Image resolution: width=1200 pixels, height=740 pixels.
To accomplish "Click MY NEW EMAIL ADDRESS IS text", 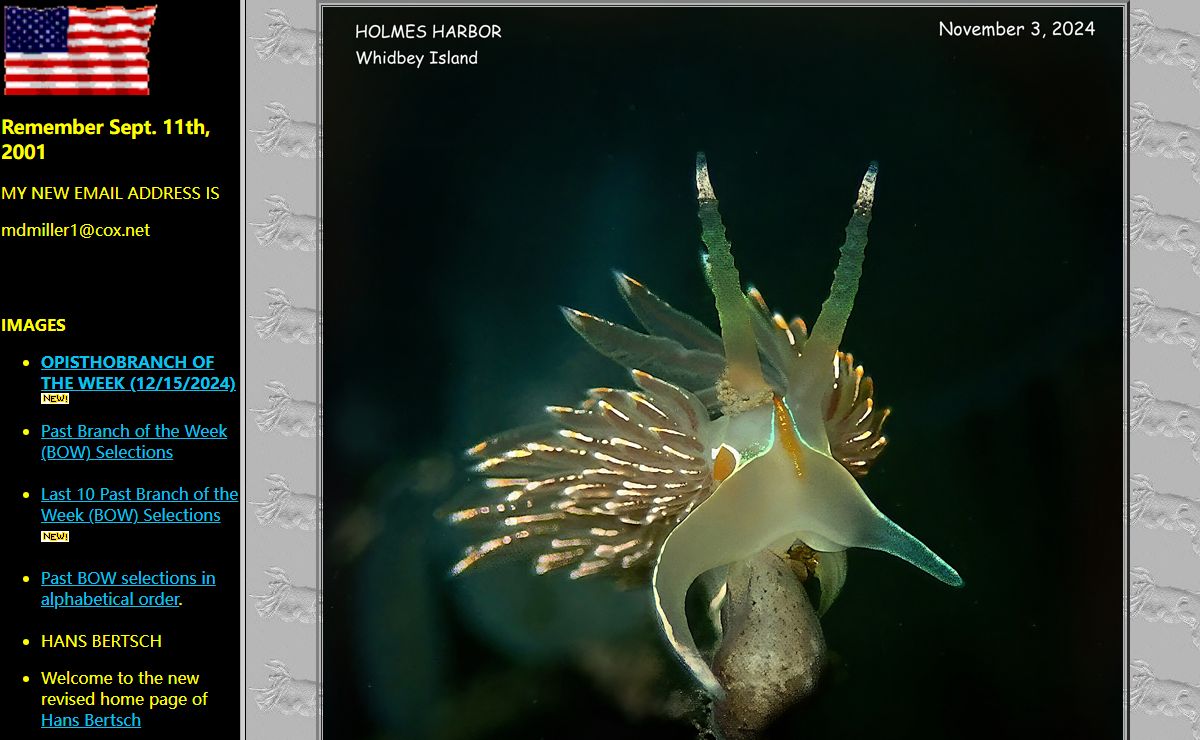I will (110, 193).
